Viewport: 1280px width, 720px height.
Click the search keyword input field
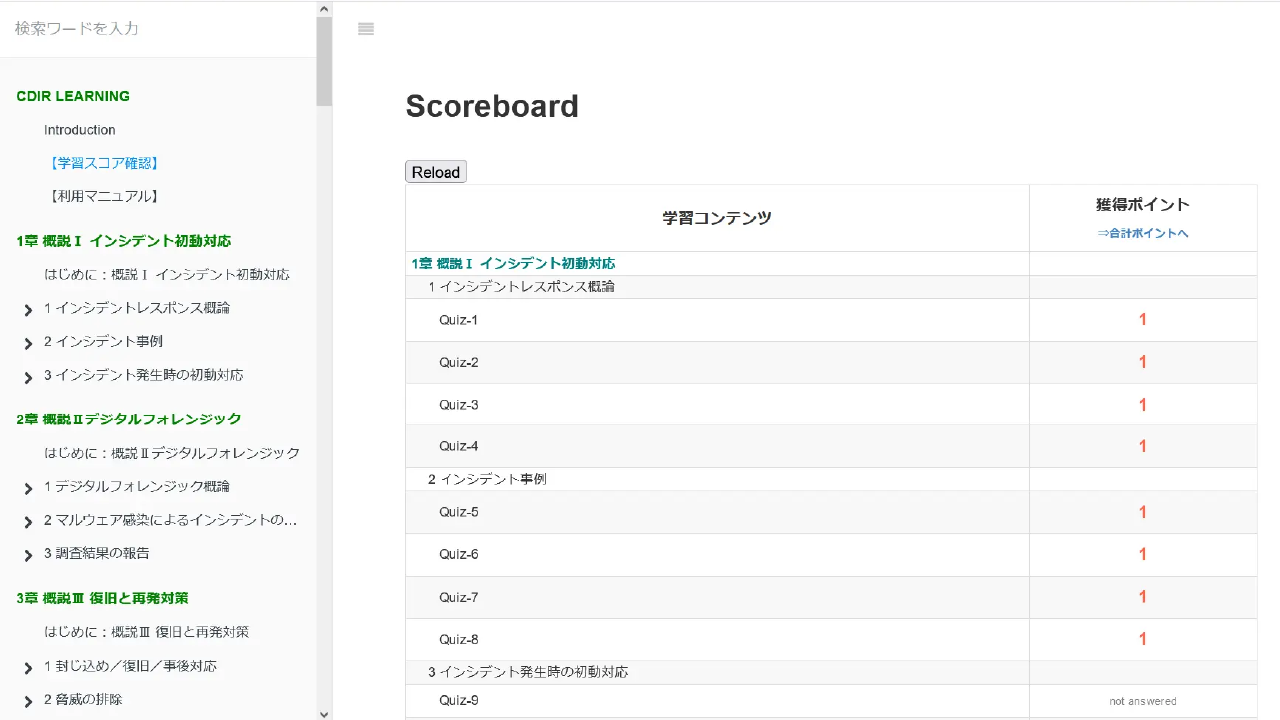coord(160,29)
